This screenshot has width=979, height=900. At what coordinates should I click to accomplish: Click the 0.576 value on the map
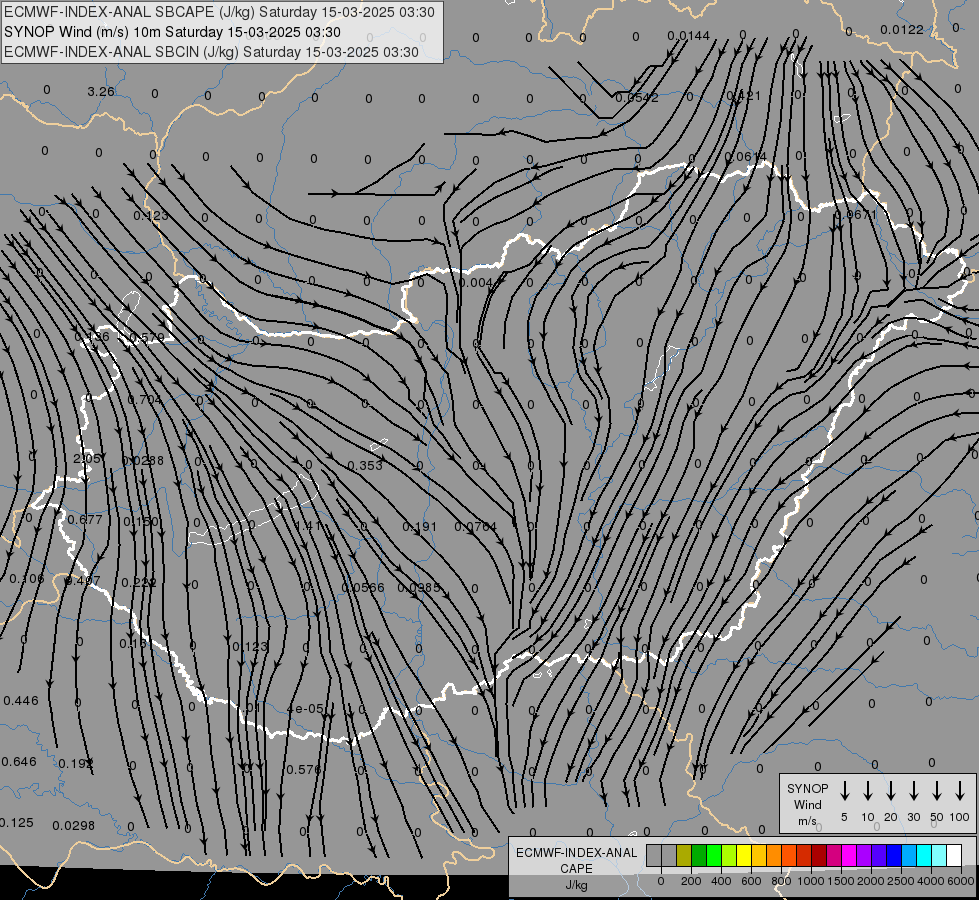303,769
